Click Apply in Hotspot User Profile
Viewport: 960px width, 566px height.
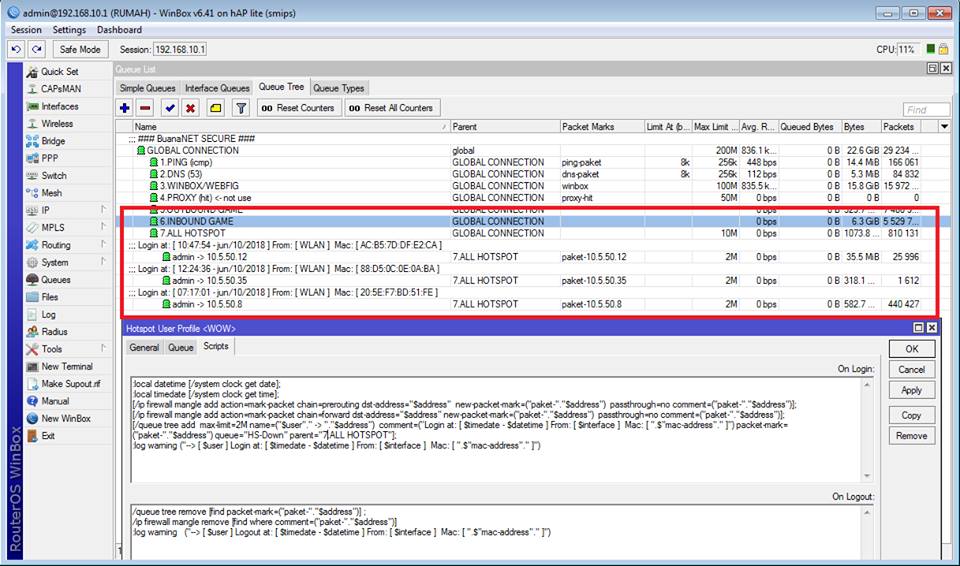point(912,390)
